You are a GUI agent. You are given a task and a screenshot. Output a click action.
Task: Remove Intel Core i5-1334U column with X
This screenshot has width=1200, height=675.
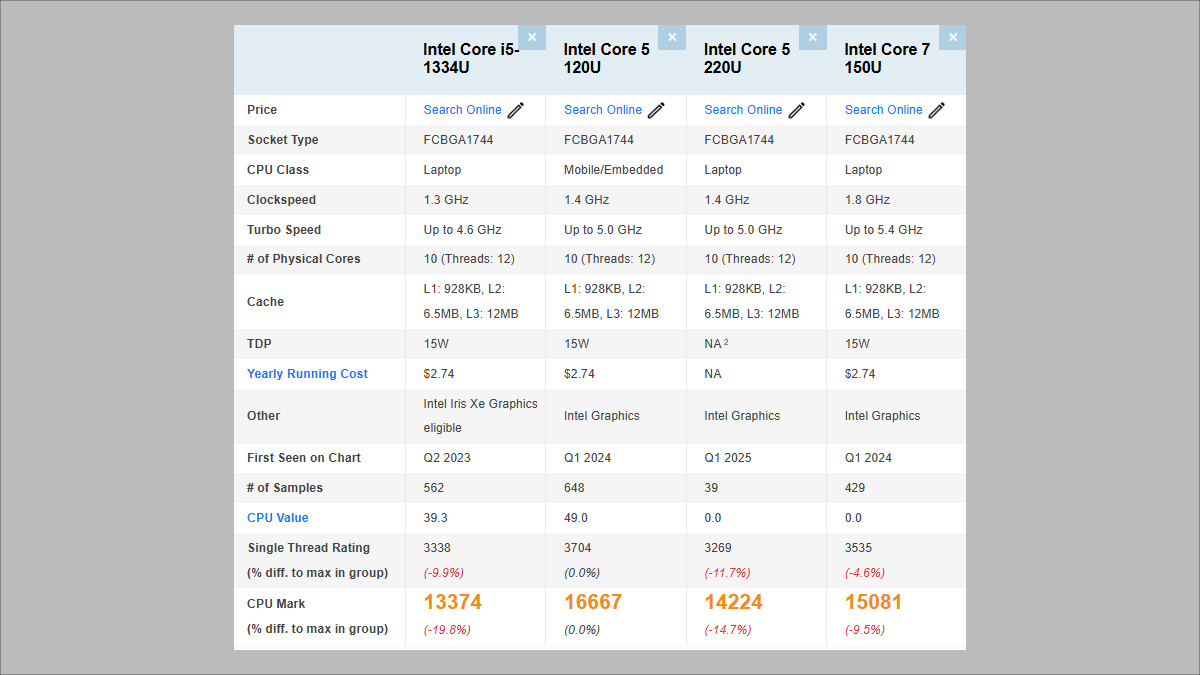coord(532,38)
